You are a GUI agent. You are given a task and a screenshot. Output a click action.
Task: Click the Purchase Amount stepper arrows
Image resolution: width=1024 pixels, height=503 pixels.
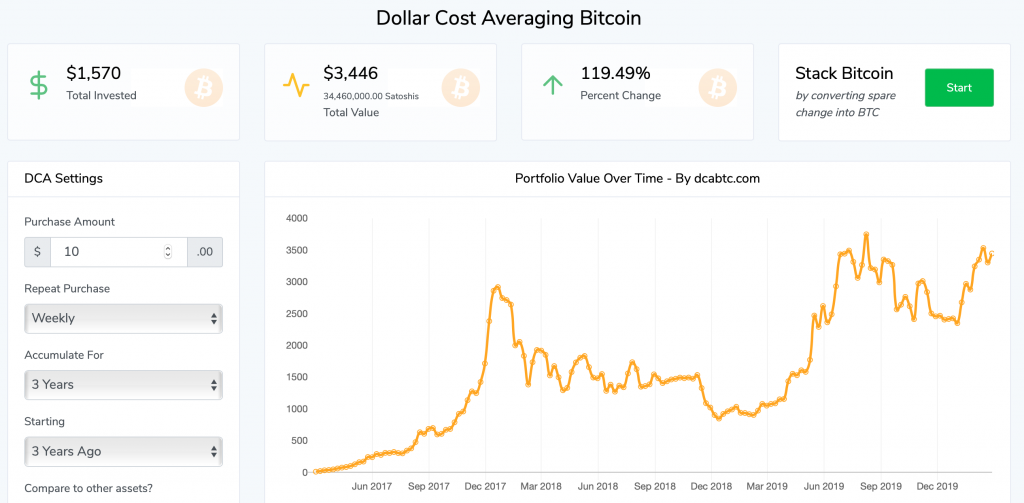(168, 252)
